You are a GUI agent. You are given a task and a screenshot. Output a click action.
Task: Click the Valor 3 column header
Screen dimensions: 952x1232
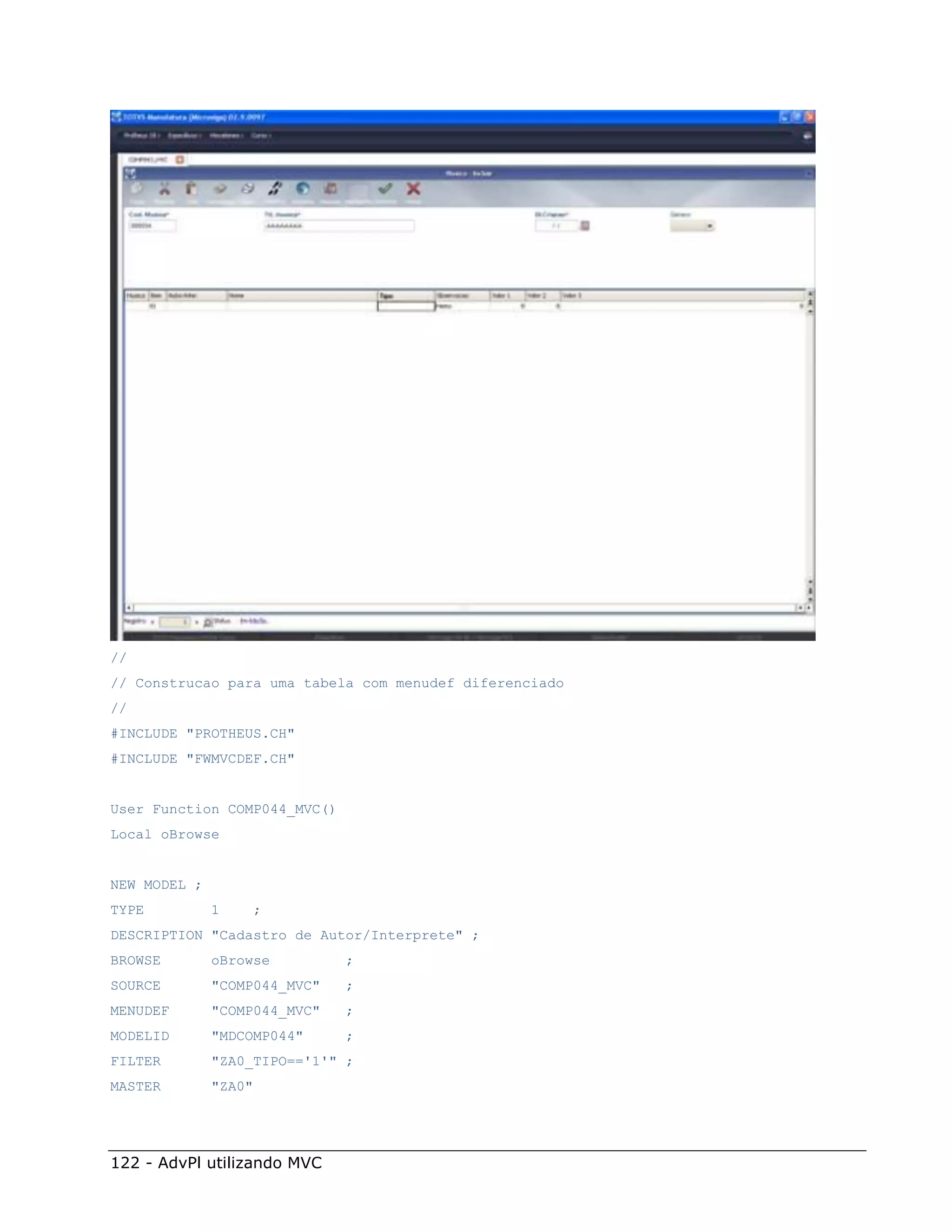coord(682,296)
